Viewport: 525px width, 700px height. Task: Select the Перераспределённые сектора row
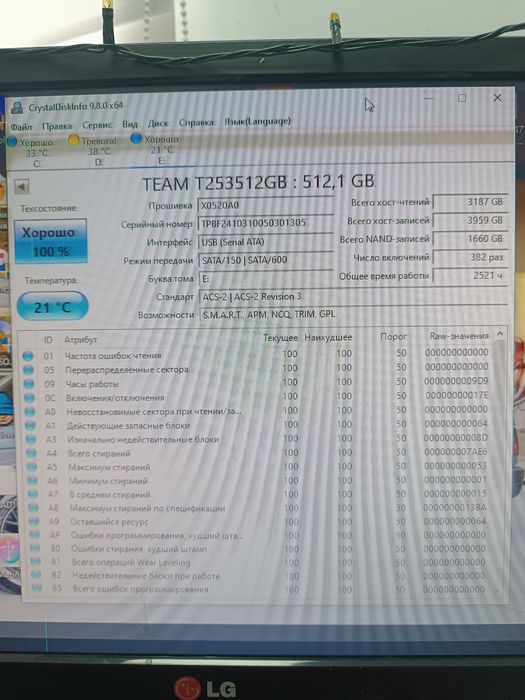(x=256, y=368)
